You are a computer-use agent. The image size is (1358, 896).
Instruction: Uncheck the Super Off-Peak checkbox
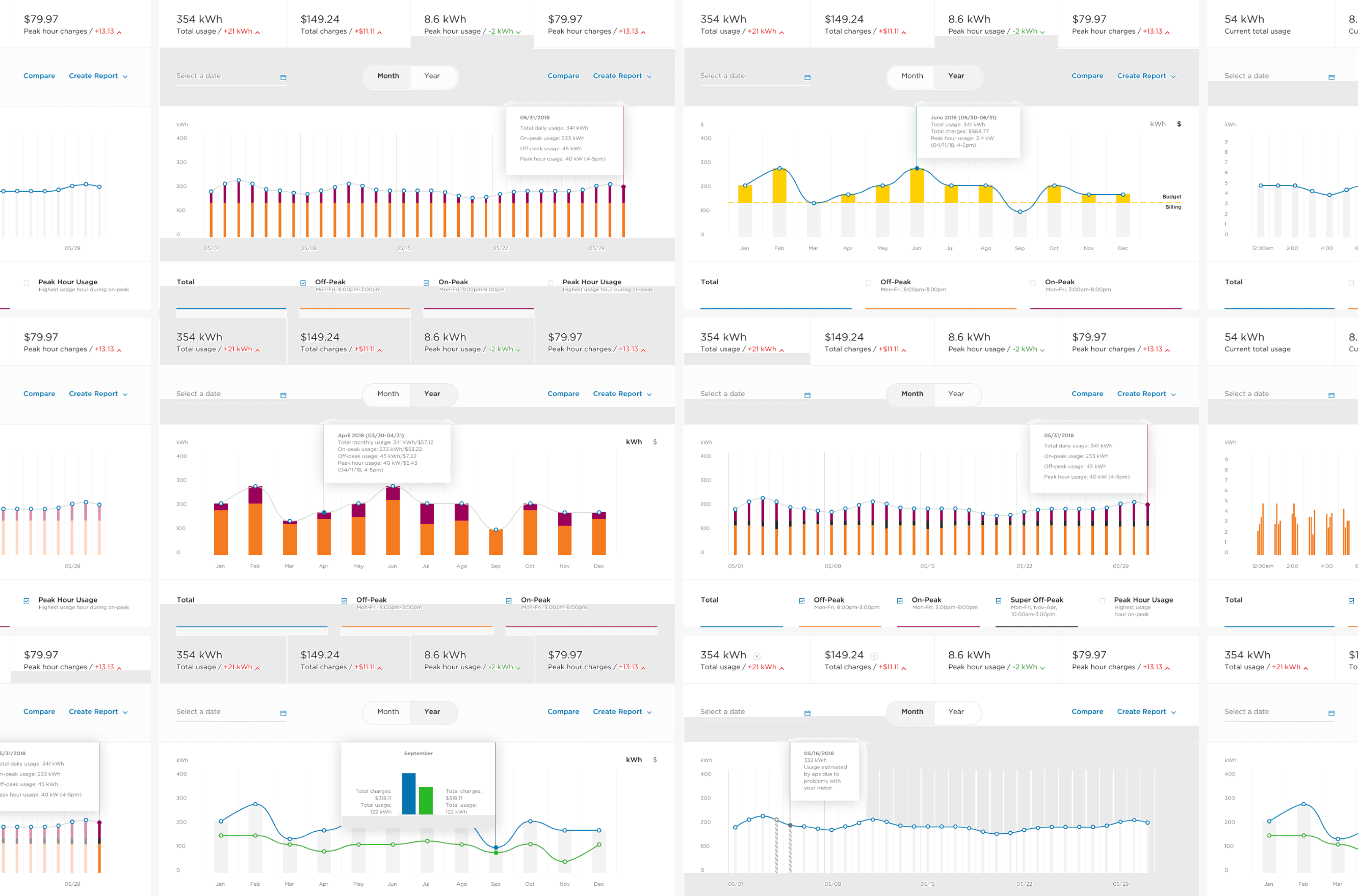[x=998, y=600]
